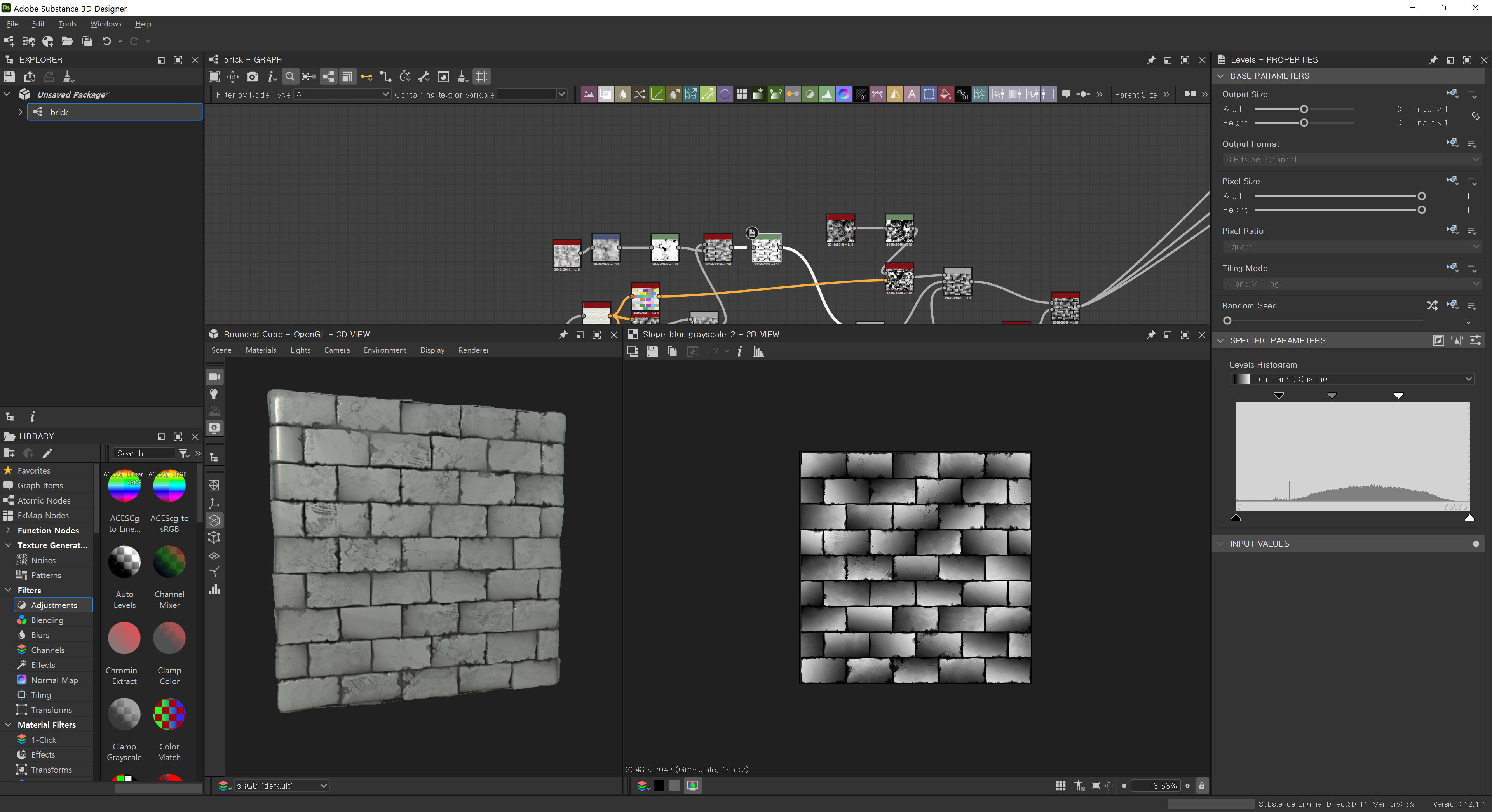This screenshot has width=1492, height=812.
Task: Toggle the find/search nodes button in graph toolbar
Action: 290,77
